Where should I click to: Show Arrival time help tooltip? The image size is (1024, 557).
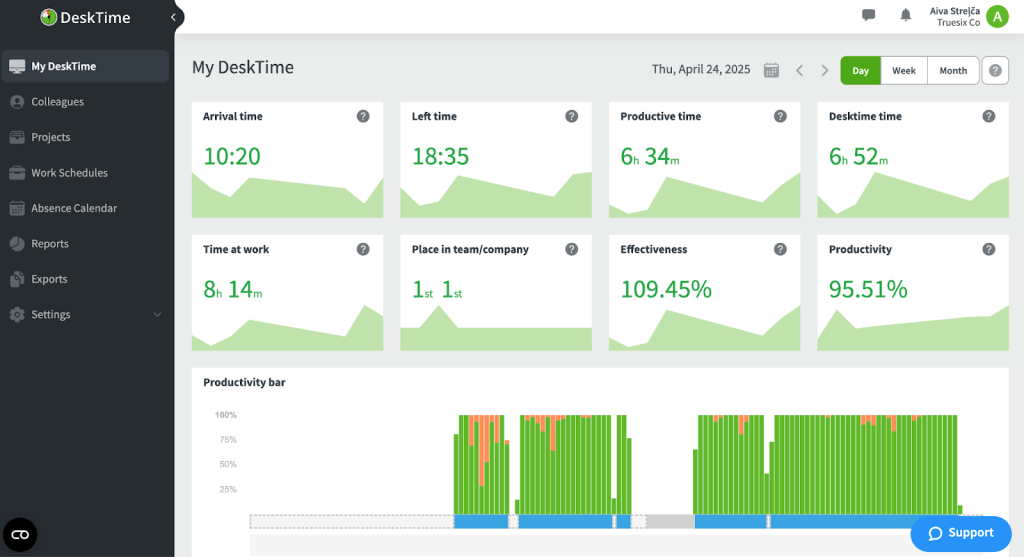click(363, 116)
